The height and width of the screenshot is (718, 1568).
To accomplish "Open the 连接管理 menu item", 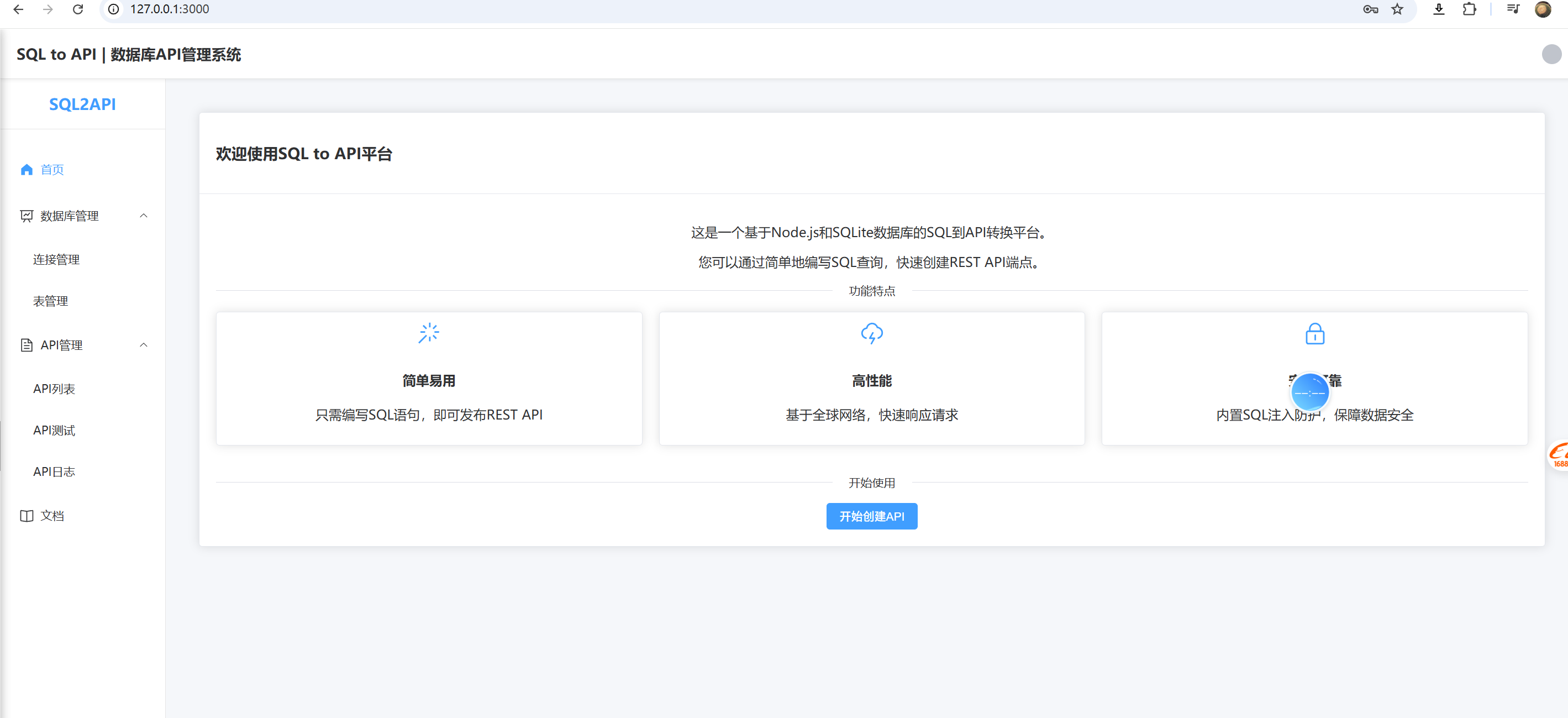I will (x=56, y=259).
